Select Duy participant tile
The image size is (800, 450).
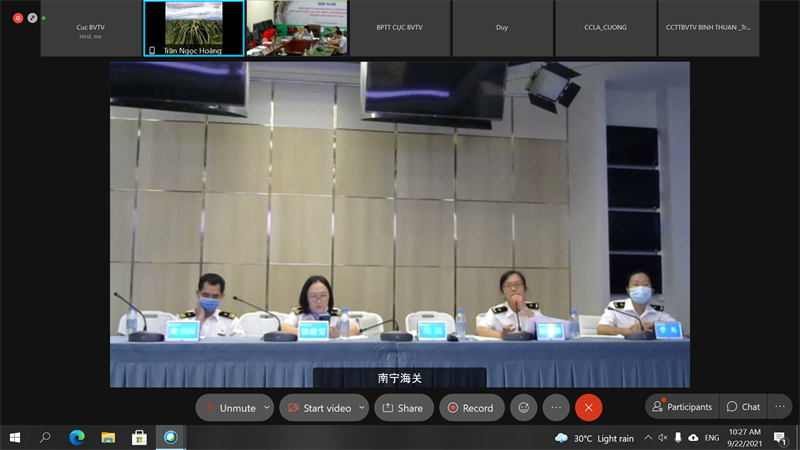(503, 28)
